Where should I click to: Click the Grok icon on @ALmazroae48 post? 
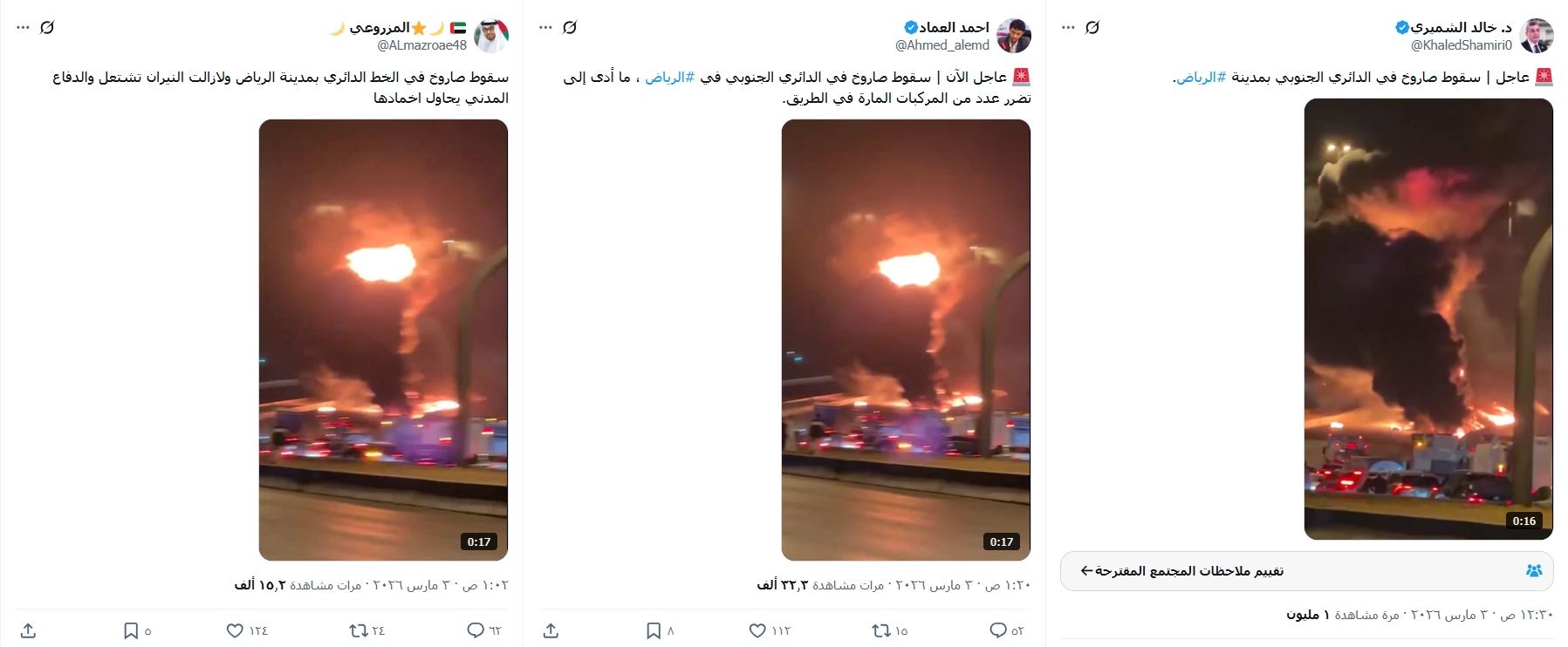tap(47, 27)
